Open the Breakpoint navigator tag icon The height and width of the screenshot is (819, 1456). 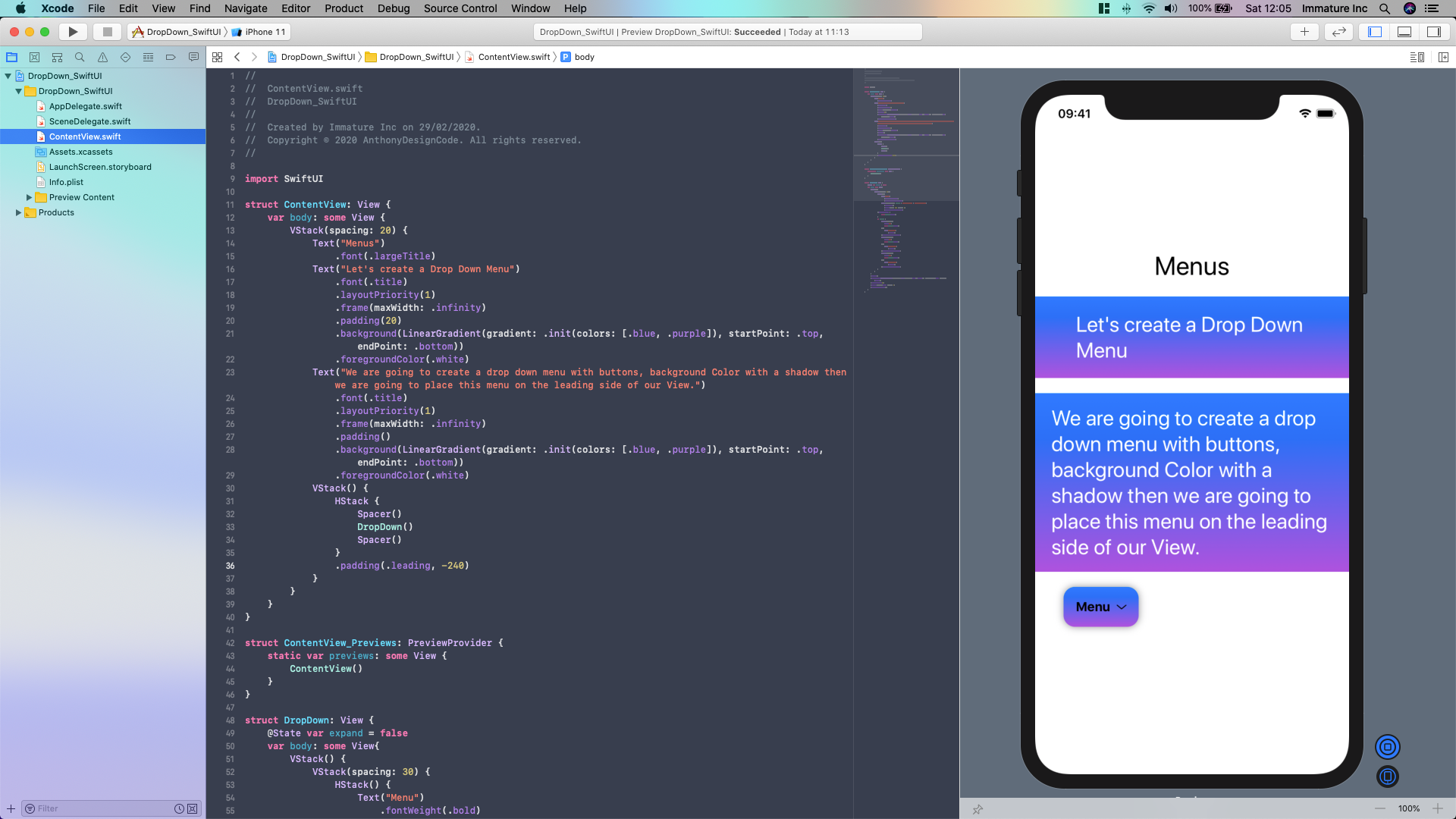tap(171, 57)
